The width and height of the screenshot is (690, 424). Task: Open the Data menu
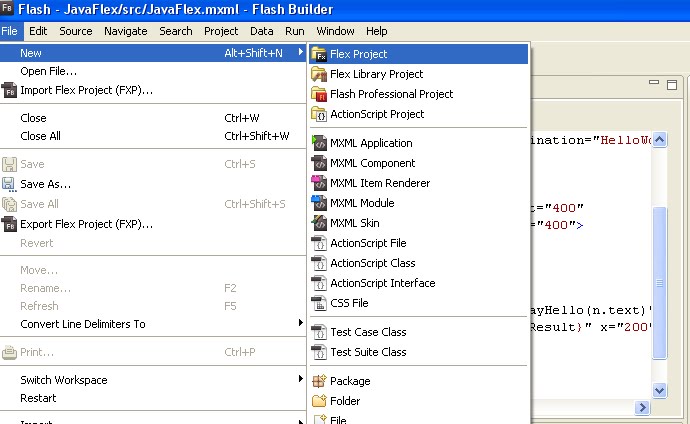tap(261, 31)
